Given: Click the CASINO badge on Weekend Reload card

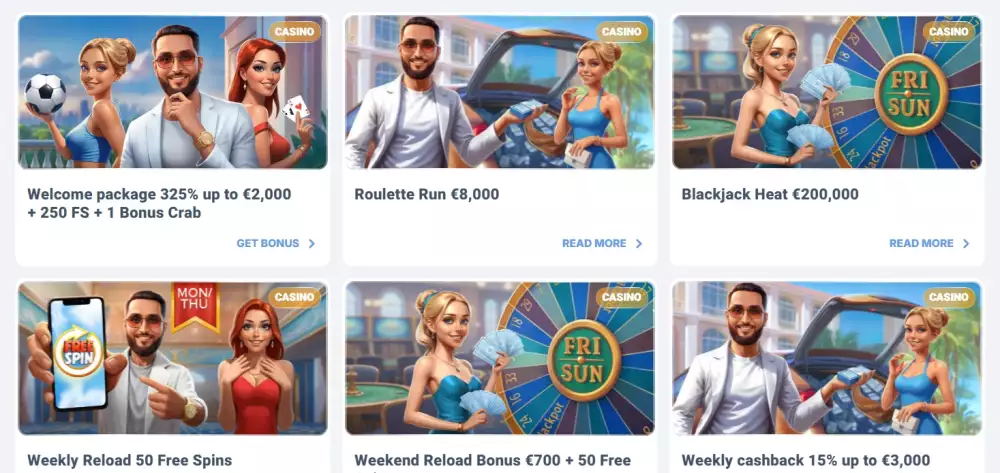Looking at the screenshot, I should [622, 297].
